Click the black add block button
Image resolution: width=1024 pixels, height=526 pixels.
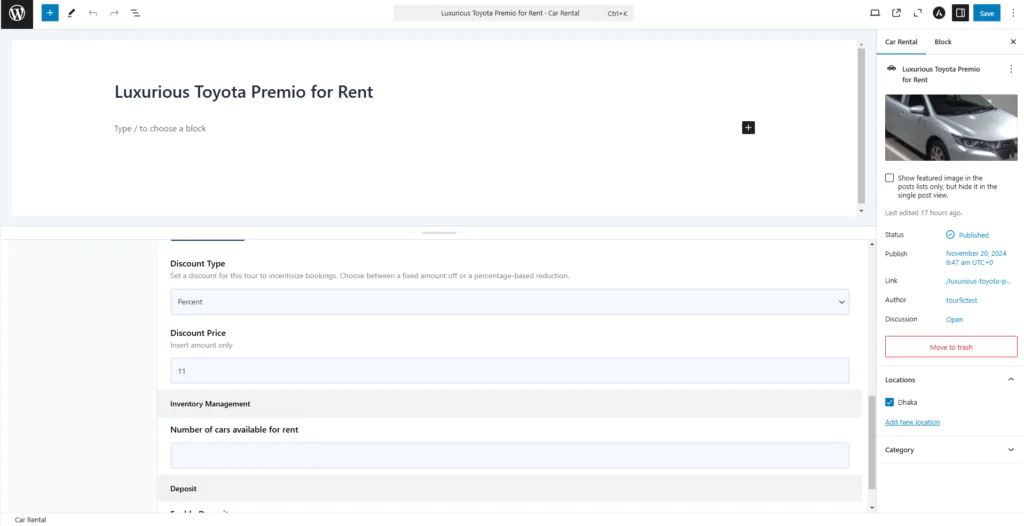748,127
